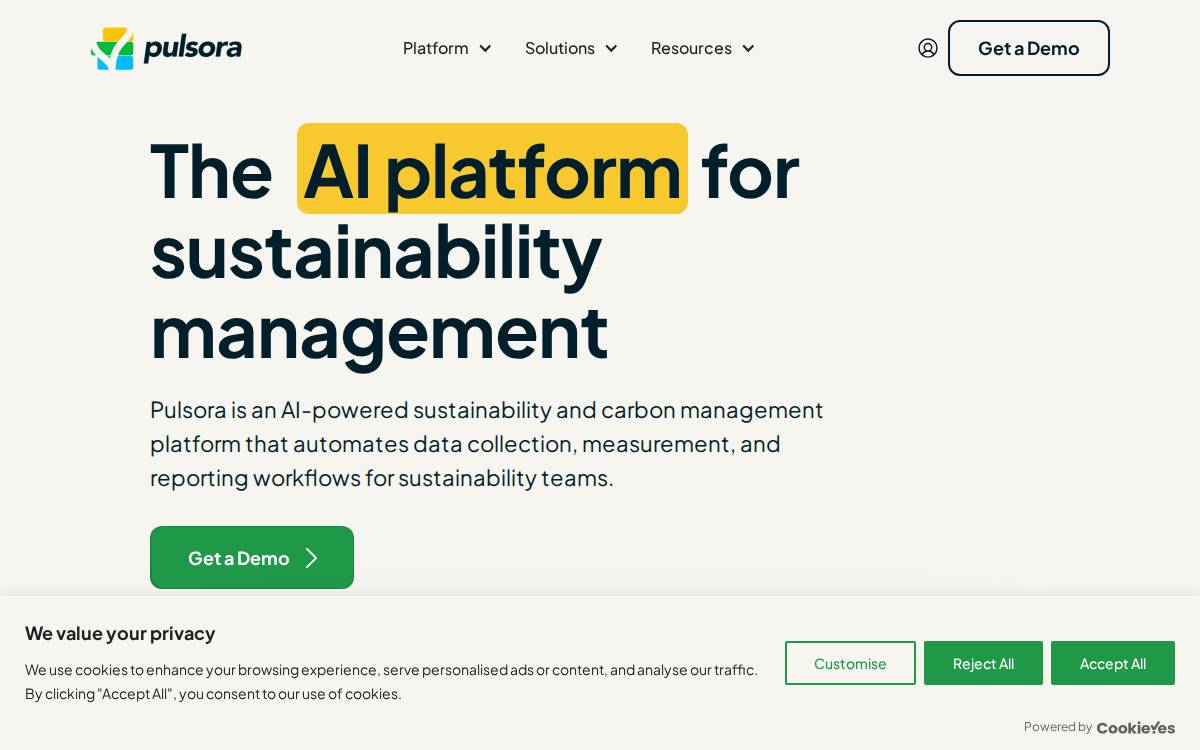Image resolution: width=1200 pixels, height=750 pixels.
Task: Click the arrow in green Get a Demo button
Action: pos(311,558)
